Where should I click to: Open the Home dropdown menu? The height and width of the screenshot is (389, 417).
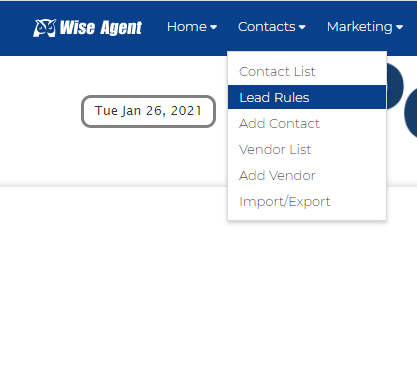(192, 27)
